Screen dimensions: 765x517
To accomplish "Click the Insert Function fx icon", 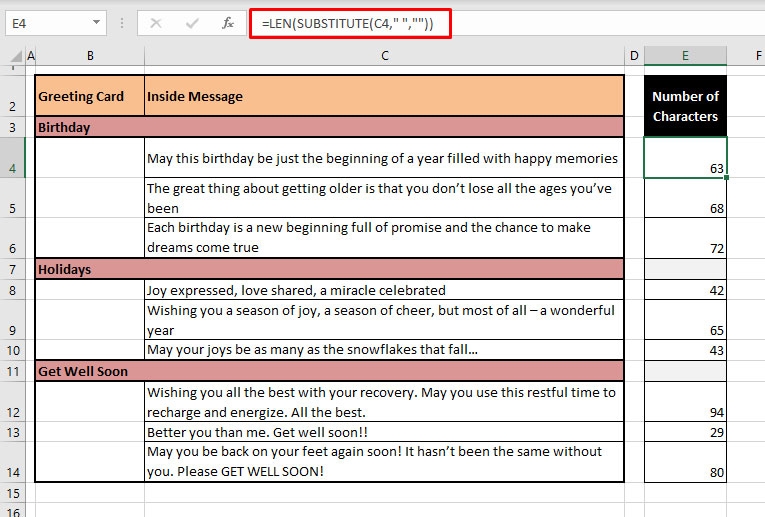I will tap(228, 23).
